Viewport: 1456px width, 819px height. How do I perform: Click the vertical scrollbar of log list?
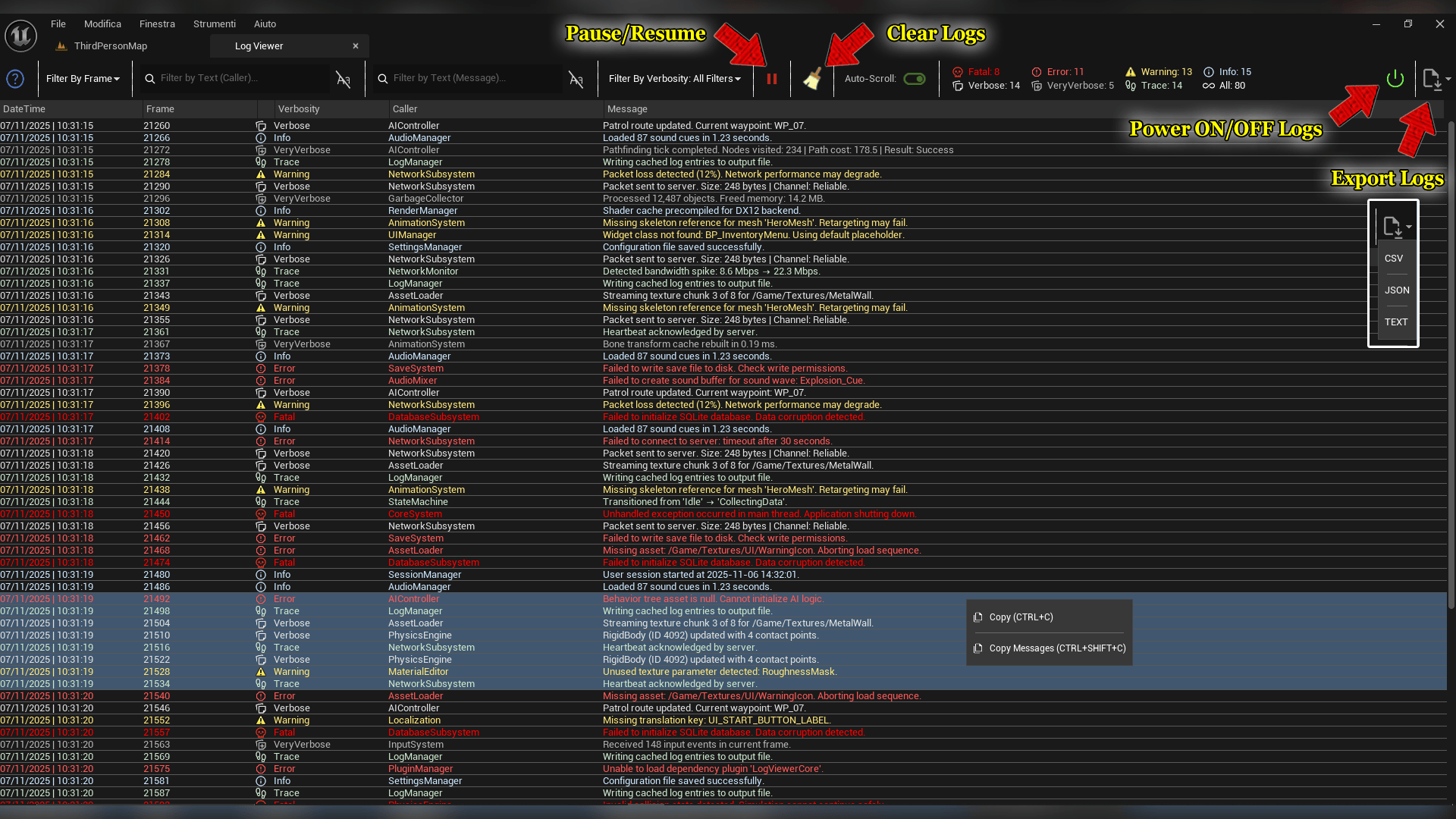[1451, 364]
